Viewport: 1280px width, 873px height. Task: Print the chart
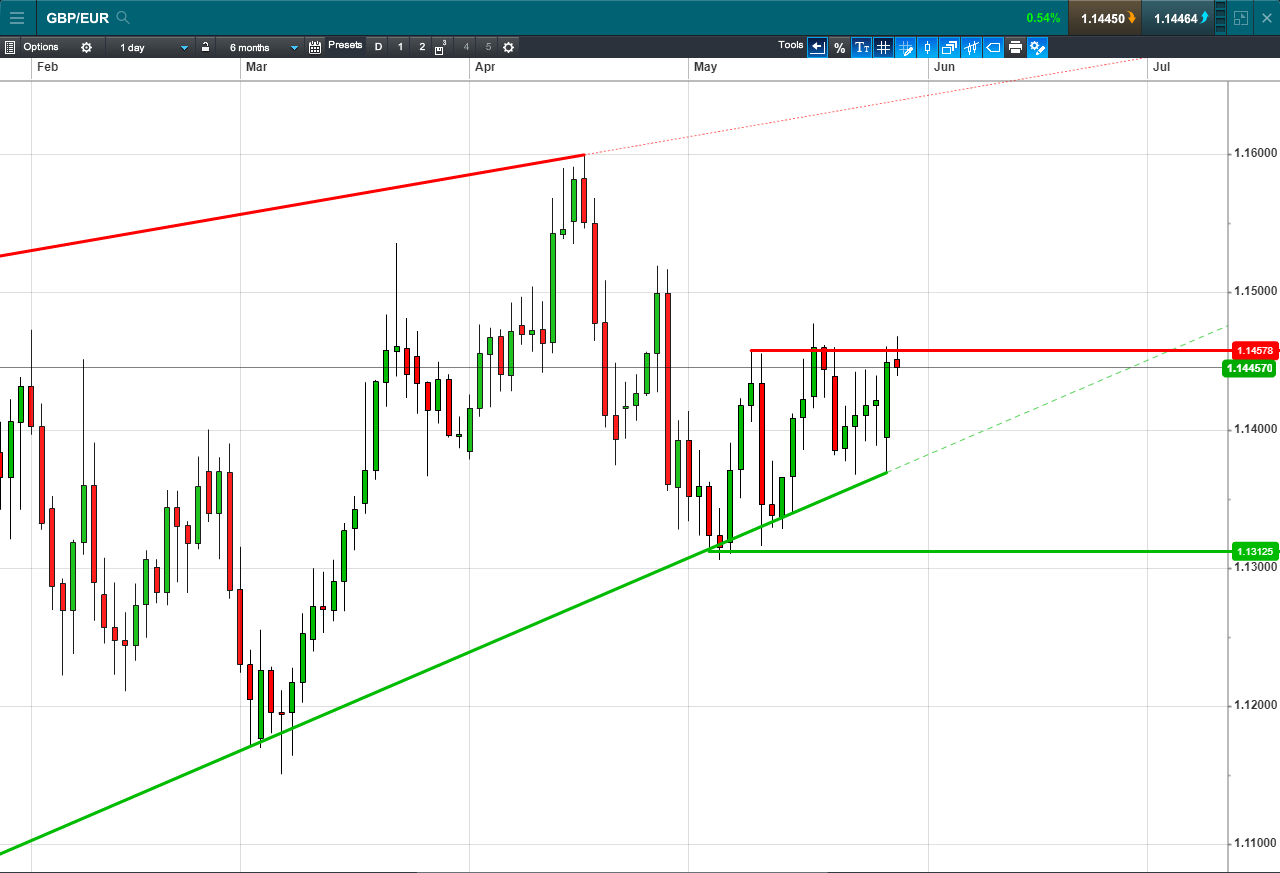pyautogui.click(x=1015, y=47)
